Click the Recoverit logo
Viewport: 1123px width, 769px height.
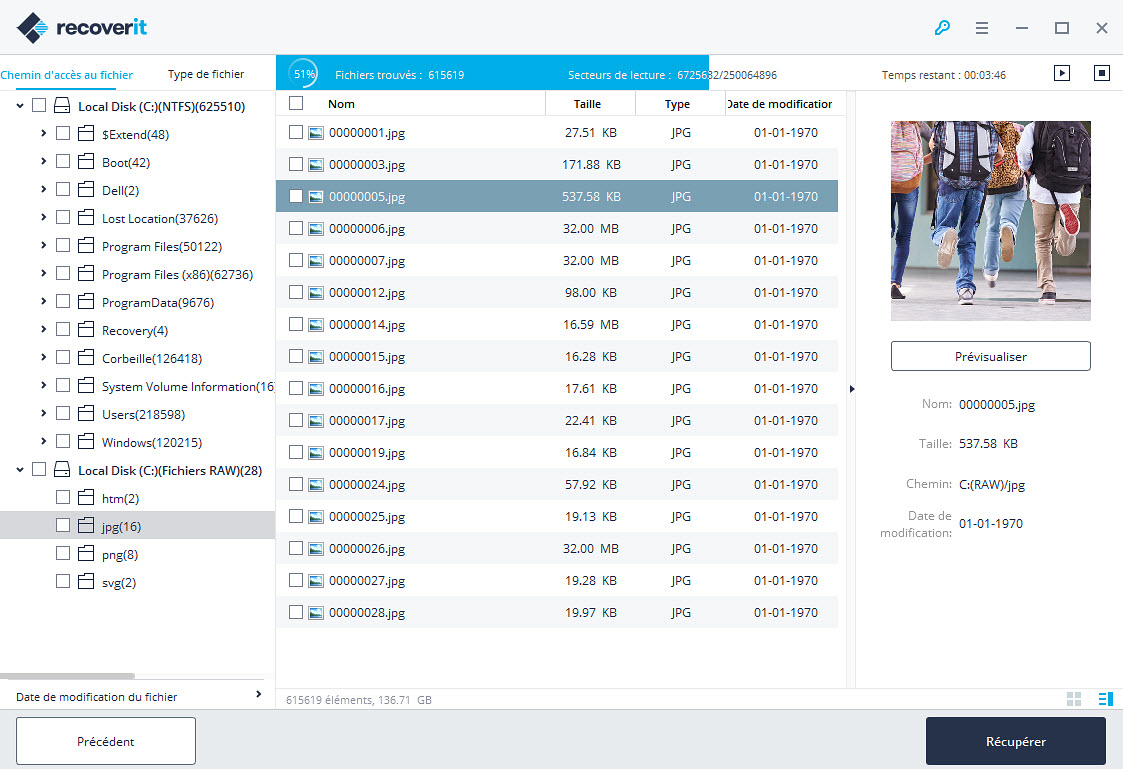[82, 28]
